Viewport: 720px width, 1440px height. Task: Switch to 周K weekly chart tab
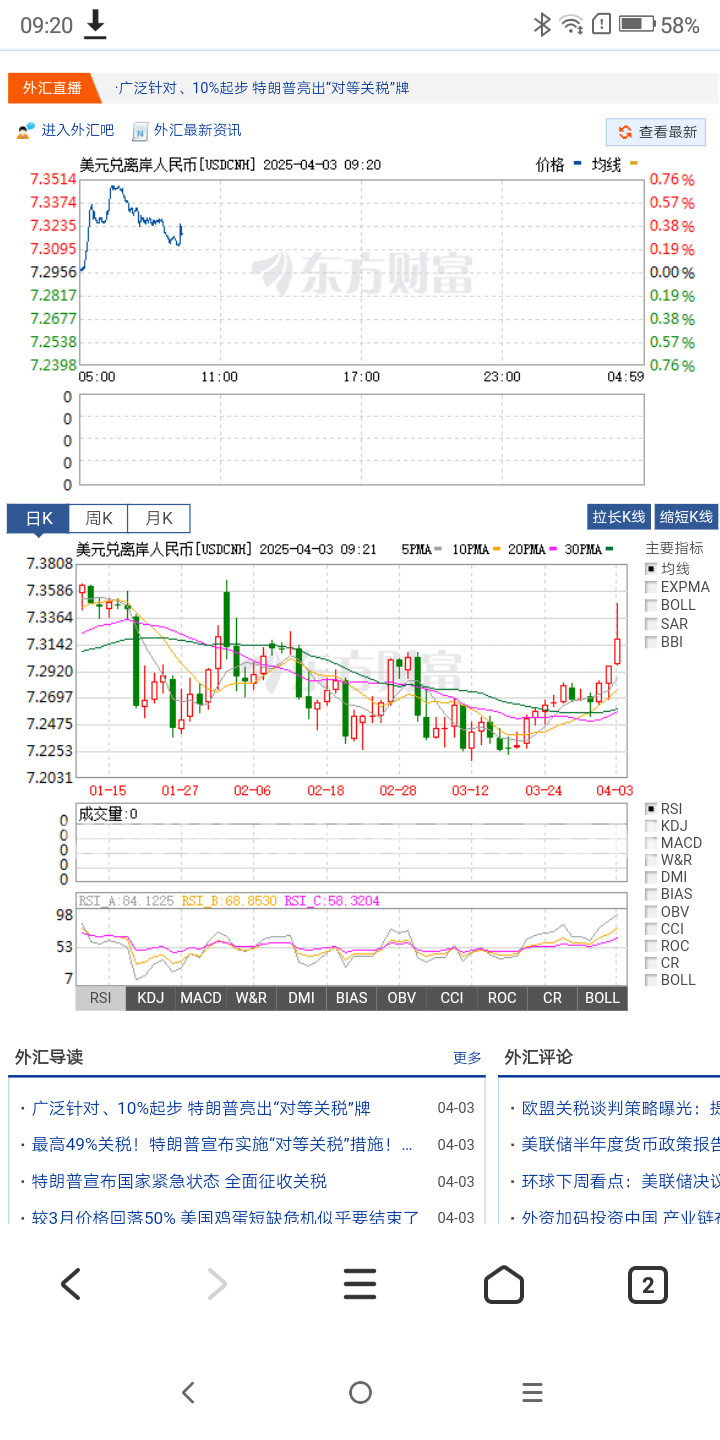[x=98, y=518]
